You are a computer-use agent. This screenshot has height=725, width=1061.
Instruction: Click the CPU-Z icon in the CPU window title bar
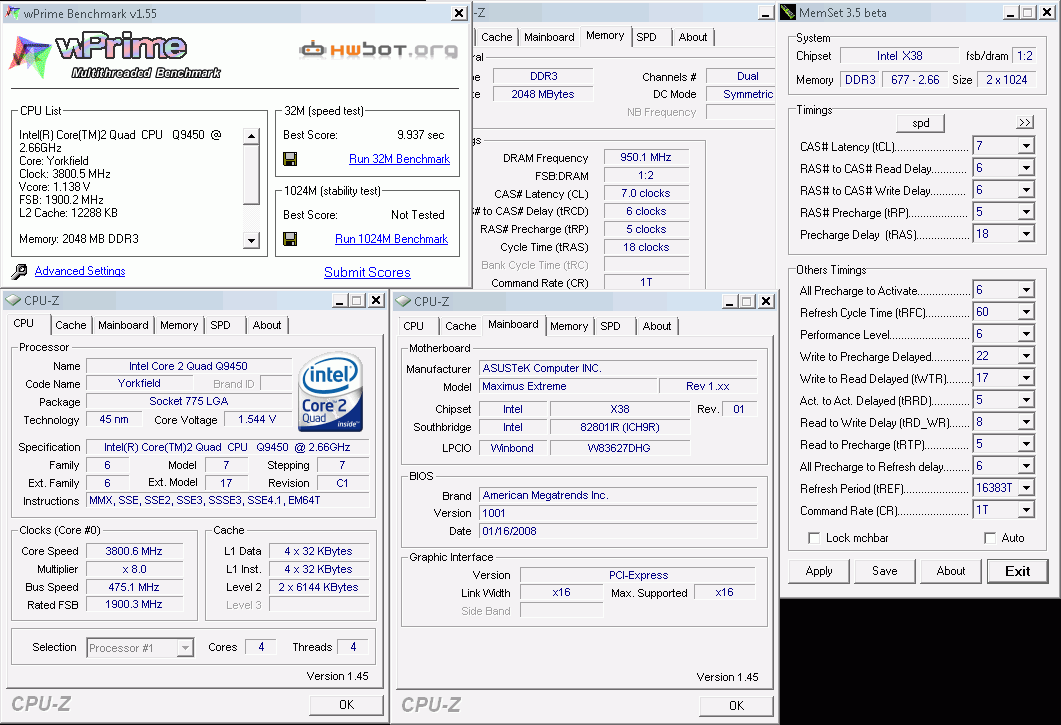13,300
